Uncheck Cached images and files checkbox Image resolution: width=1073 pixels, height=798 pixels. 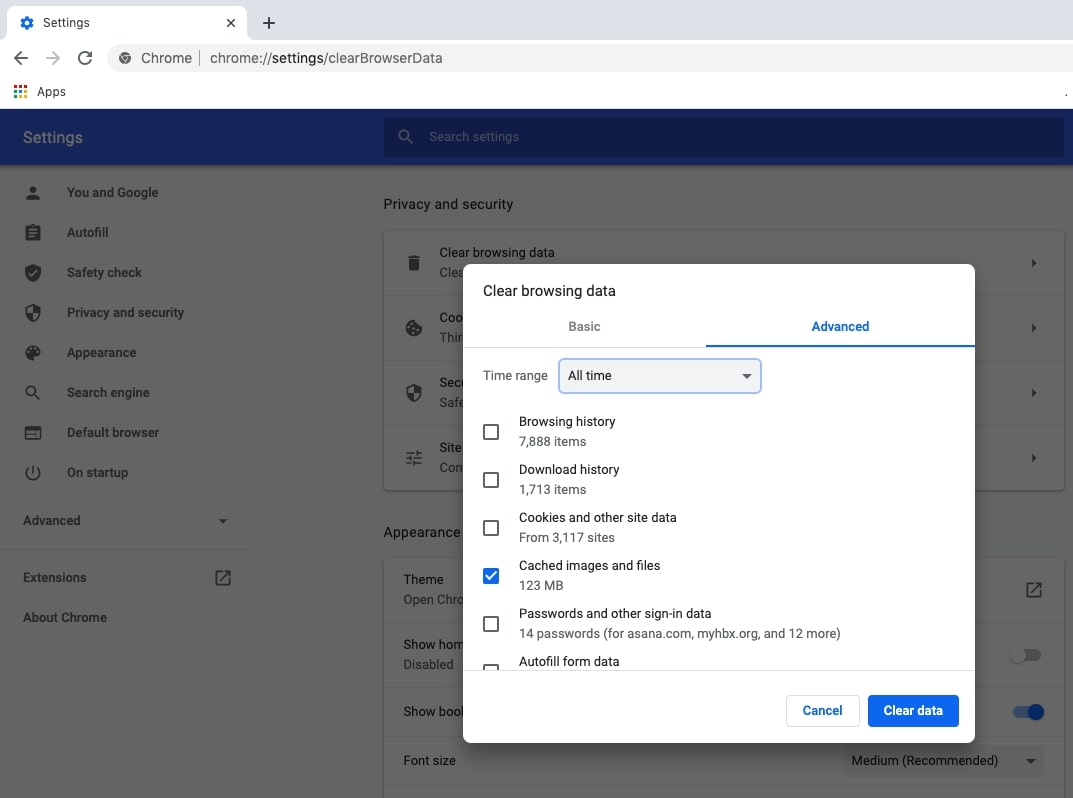pos(491,576)
